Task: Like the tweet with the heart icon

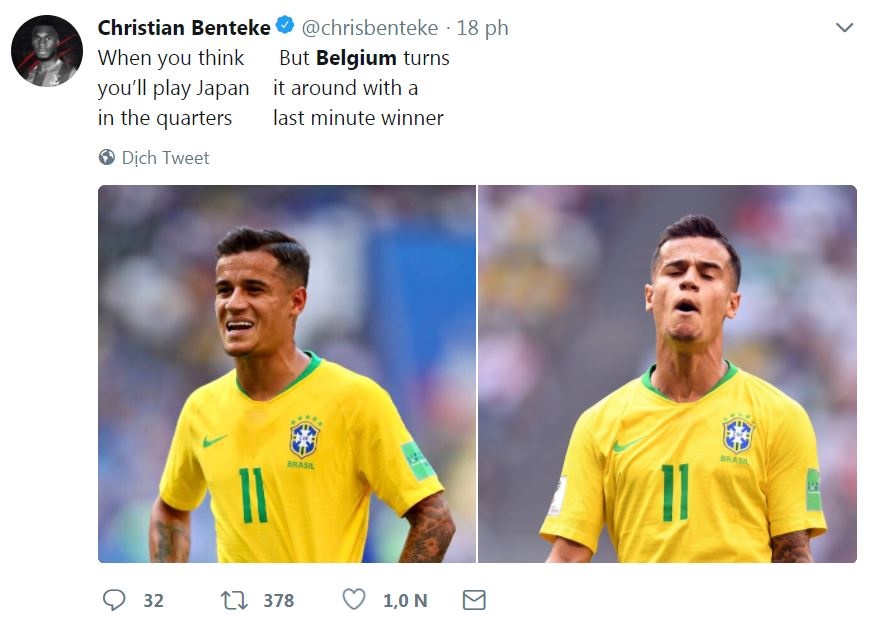Action: coord(354,599)
